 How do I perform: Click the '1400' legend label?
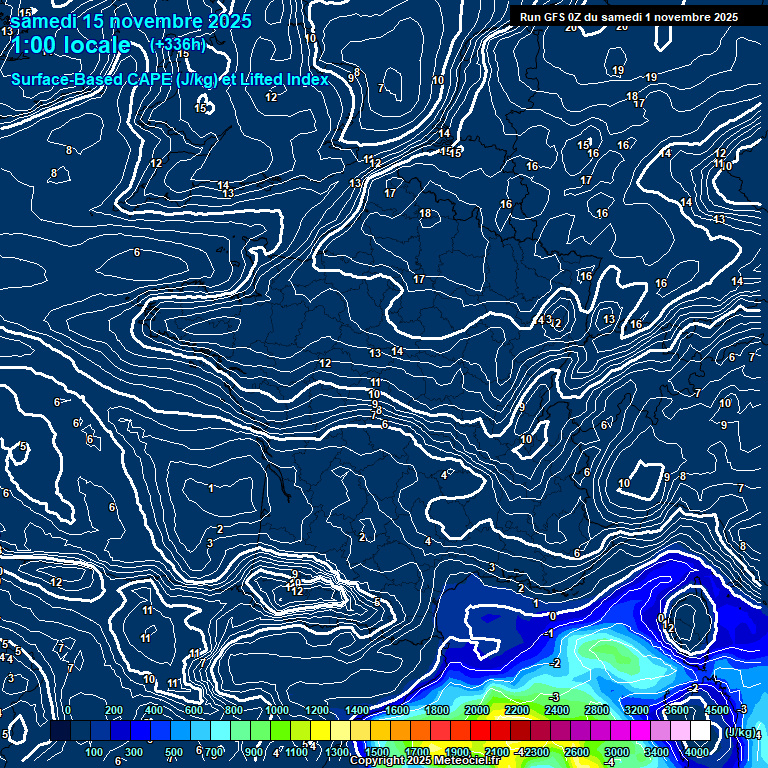click(357, 710)
